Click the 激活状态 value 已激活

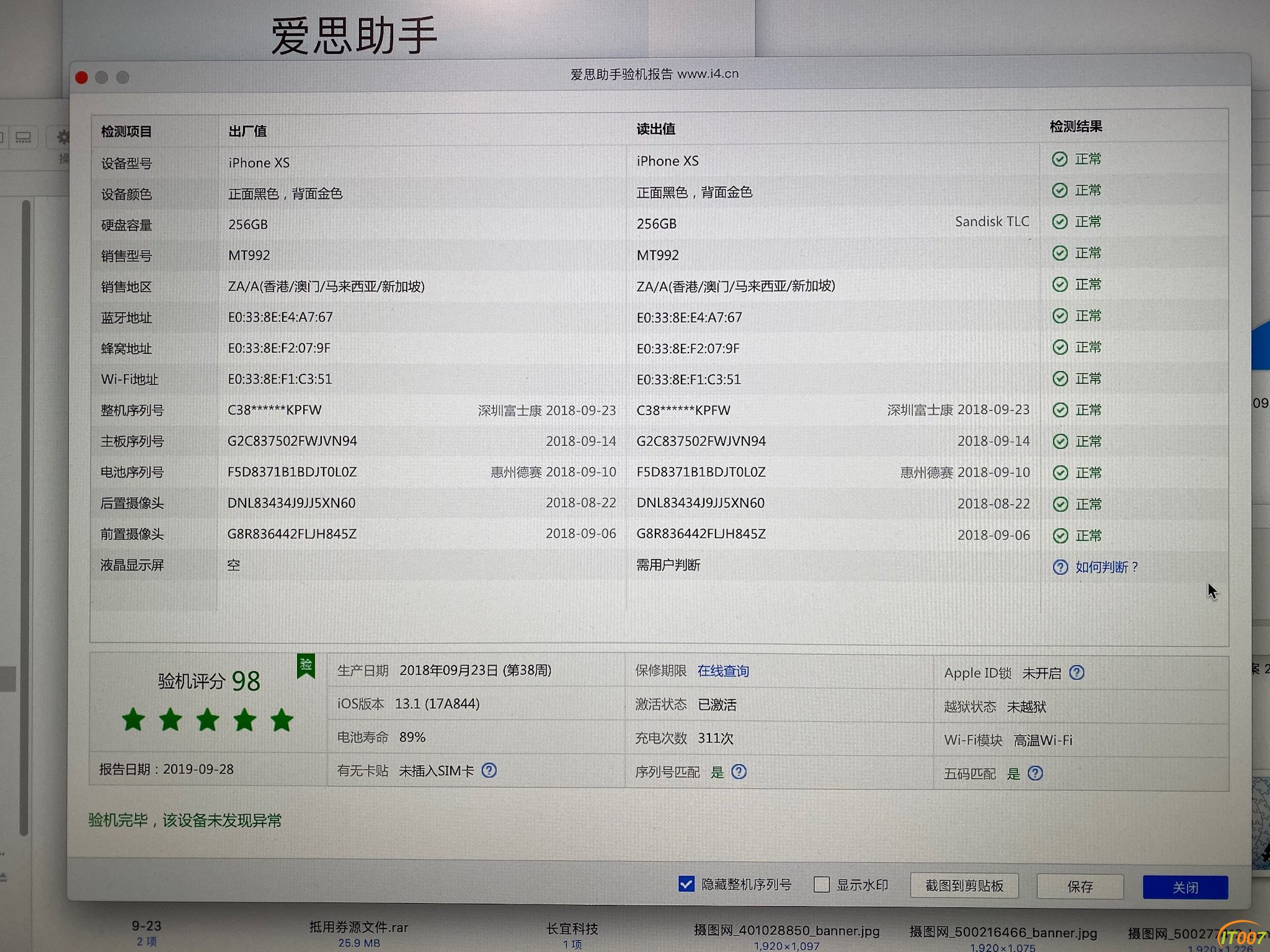pyautogui.click(x=717, y=705)
